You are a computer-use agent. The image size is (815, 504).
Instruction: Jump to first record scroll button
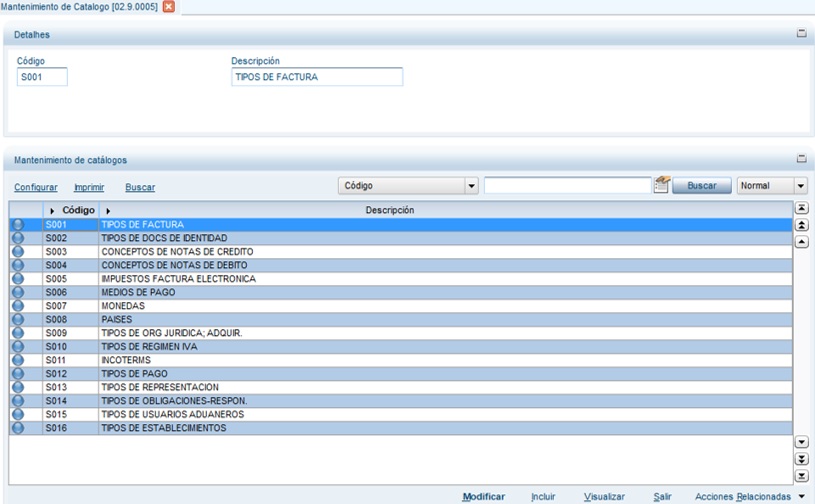tap(801, 208)
